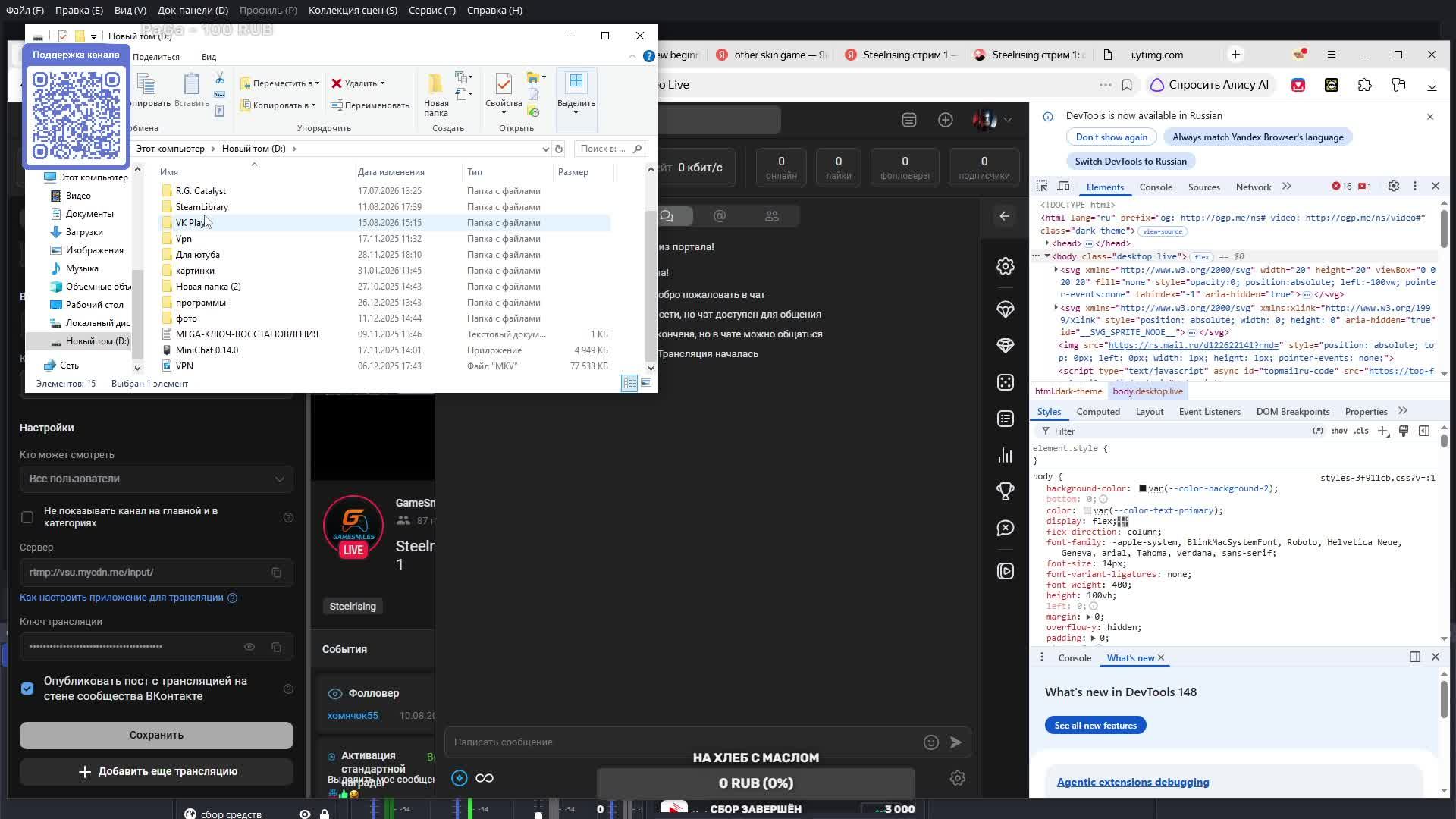Image resolution: width=1456 pixels, height=819 pixels.
Task: Click the "Don't show again" button
Action: tap(1112, 137)
